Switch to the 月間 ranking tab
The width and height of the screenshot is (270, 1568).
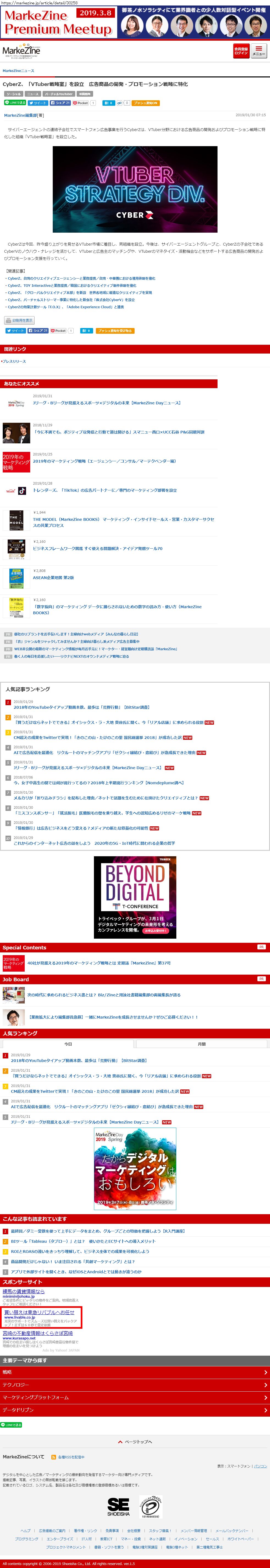pyautogui.click(x=201, y=1044)
